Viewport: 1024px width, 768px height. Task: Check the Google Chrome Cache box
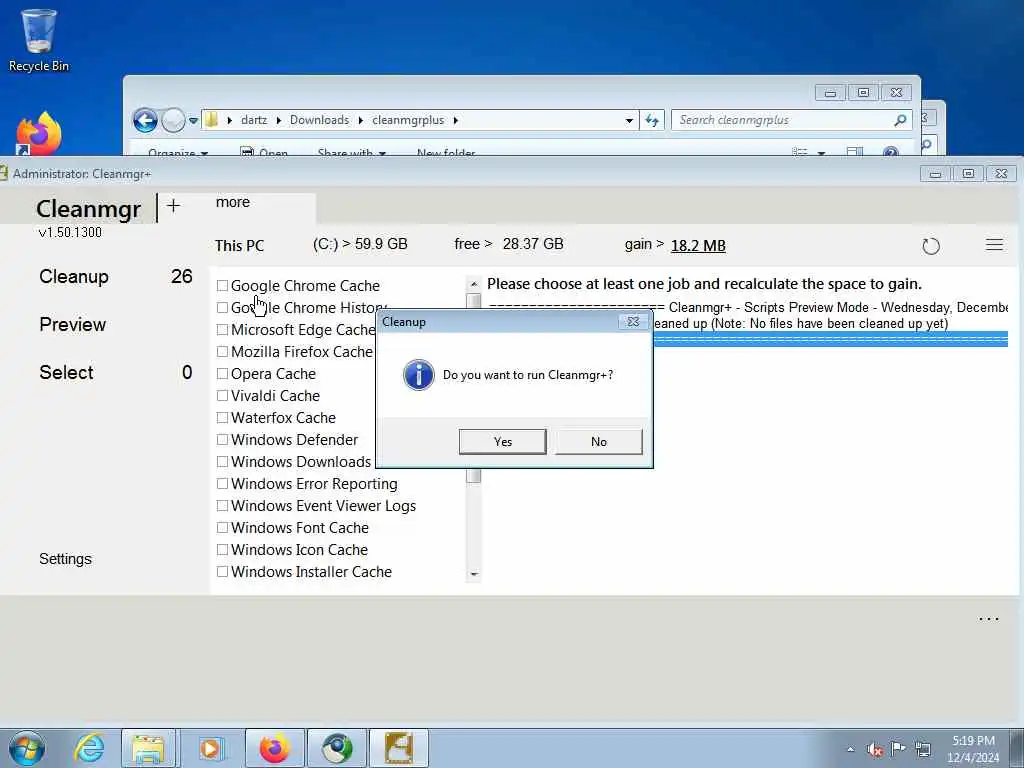tap(222, 285)
